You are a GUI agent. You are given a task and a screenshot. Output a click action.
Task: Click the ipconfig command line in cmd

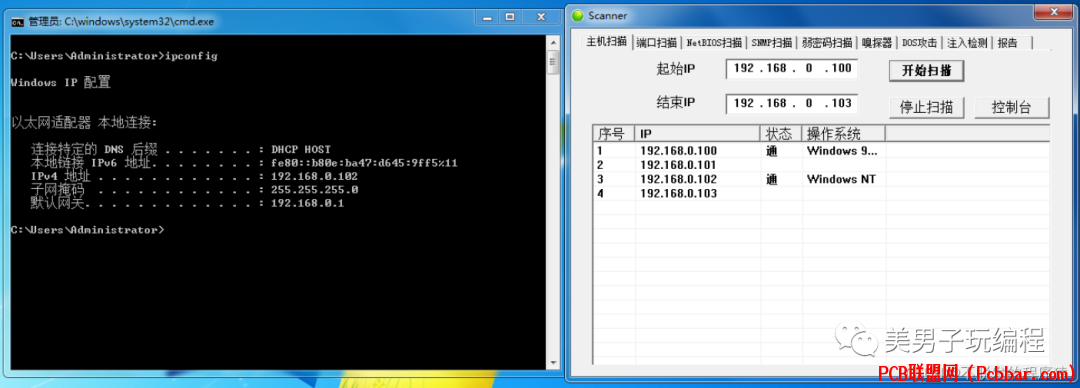[114, 56]
